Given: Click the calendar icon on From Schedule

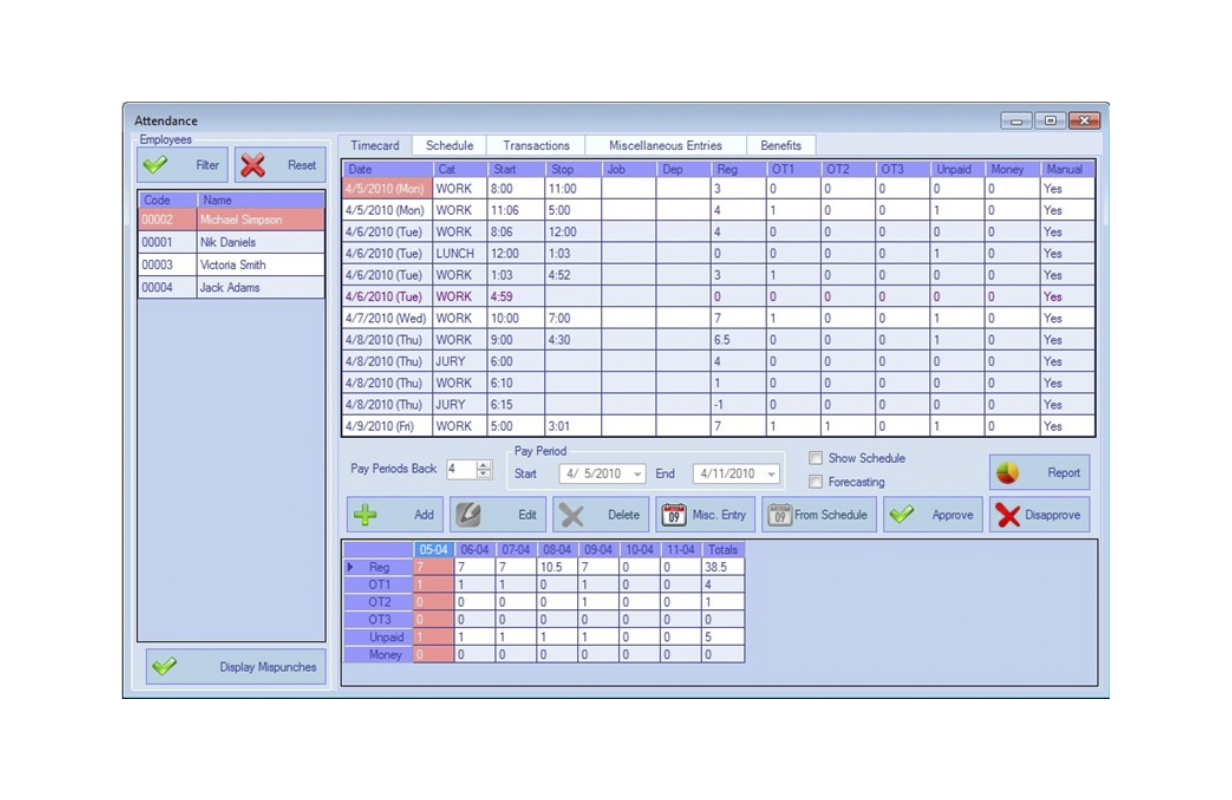Looking at the screenshot, I should [779, 515].
